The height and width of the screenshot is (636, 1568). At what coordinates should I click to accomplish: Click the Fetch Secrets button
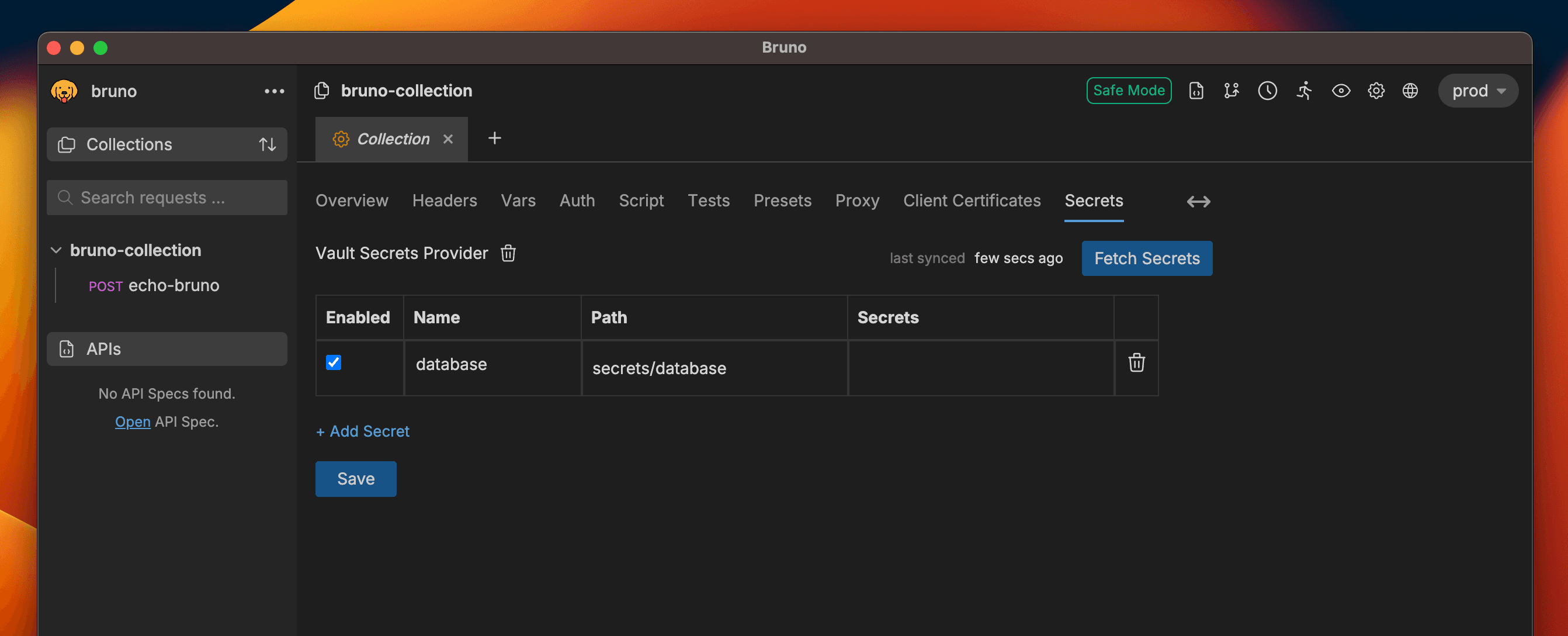(x=1146, y=258)
